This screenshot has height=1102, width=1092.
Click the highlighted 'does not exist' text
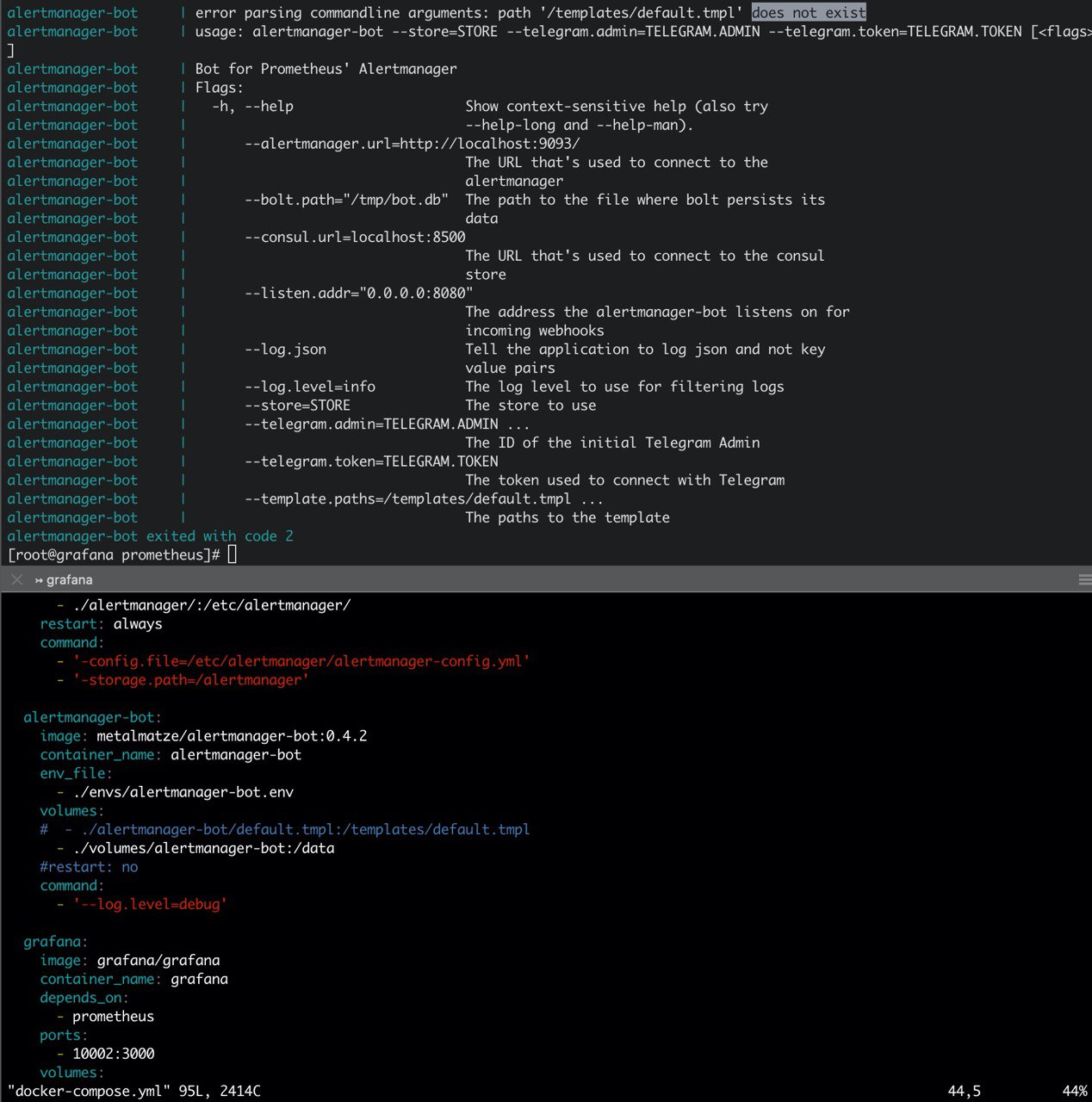click(x=809, y=13)
